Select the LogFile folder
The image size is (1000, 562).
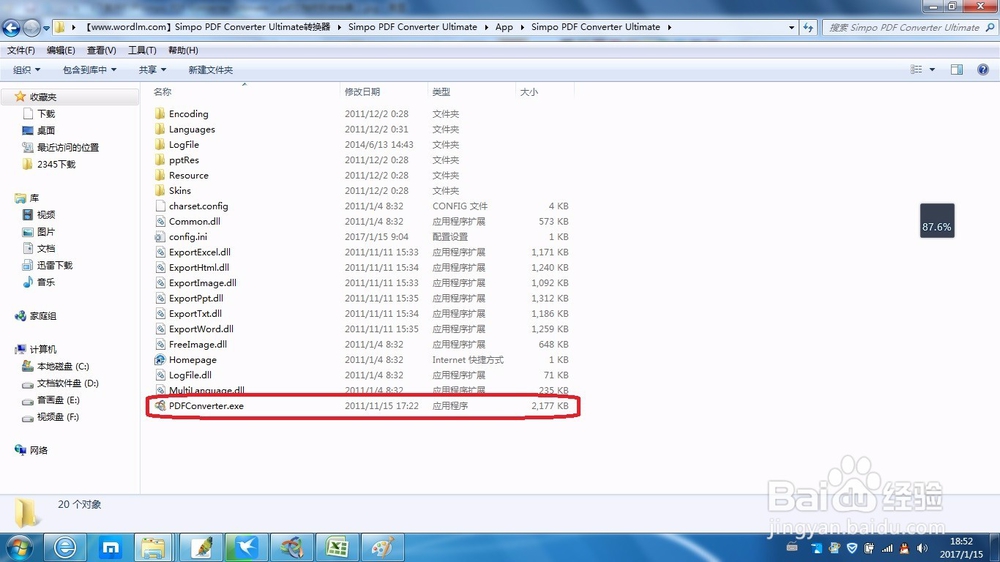pyautogui.click(x=184, y=145)
